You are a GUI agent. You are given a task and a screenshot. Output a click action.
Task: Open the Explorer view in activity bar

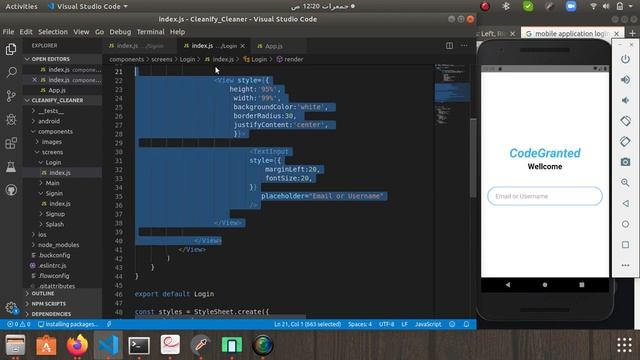(x=11, y=49)
